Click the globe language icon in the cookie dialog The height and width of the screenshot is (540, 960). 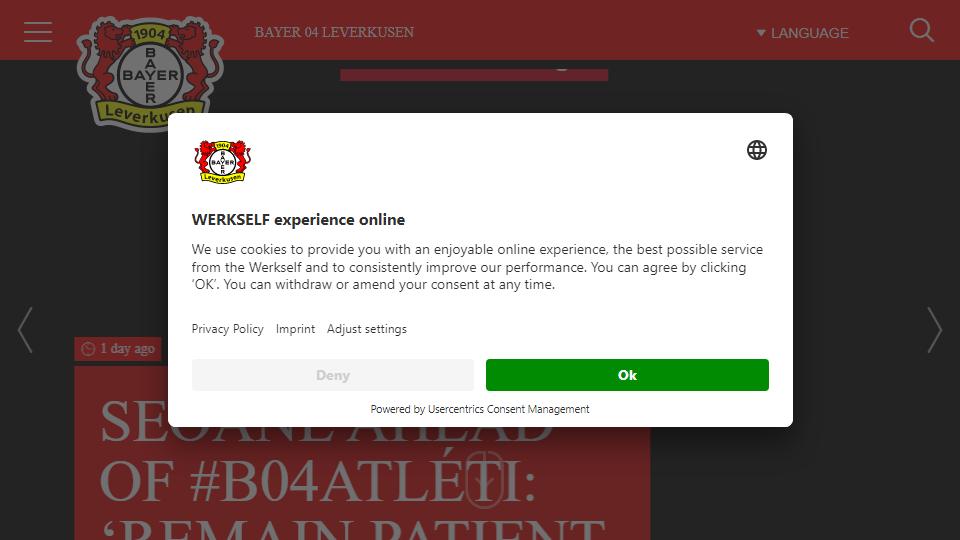(757, 150)
